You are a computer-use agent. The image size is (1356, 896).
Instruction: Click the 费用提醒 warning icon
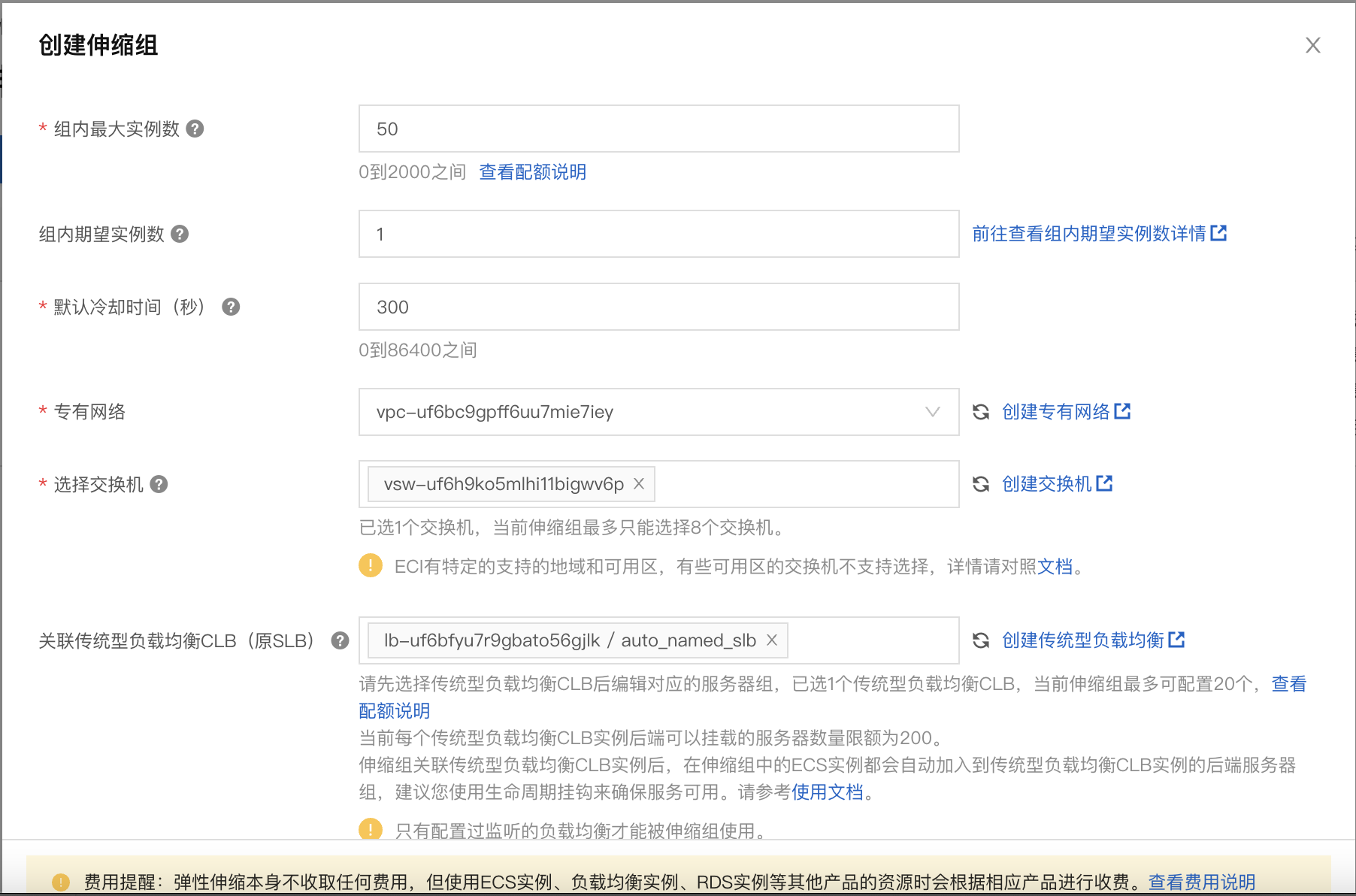[x=61, y=882]
